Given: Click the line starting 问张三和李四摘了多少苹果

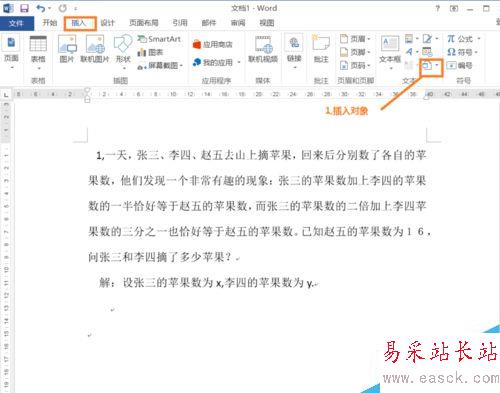Looking at the screenshot, I should (x=163, y=257).
